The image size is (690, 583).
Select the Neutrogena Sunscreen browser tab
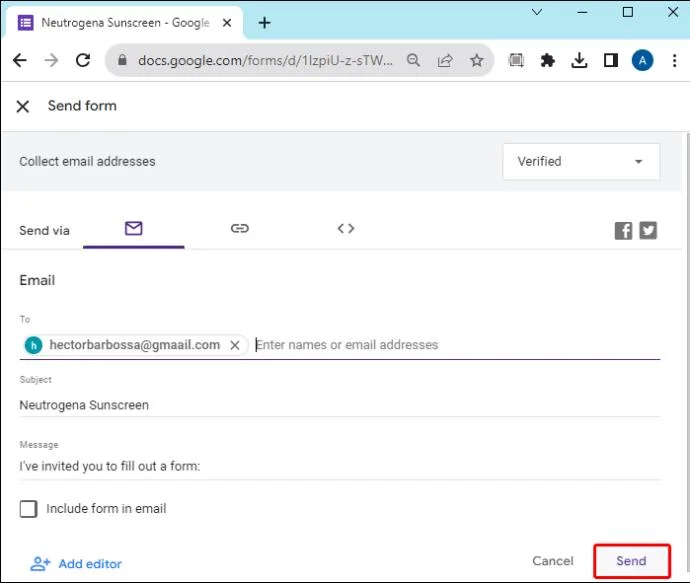click(125, 22)
